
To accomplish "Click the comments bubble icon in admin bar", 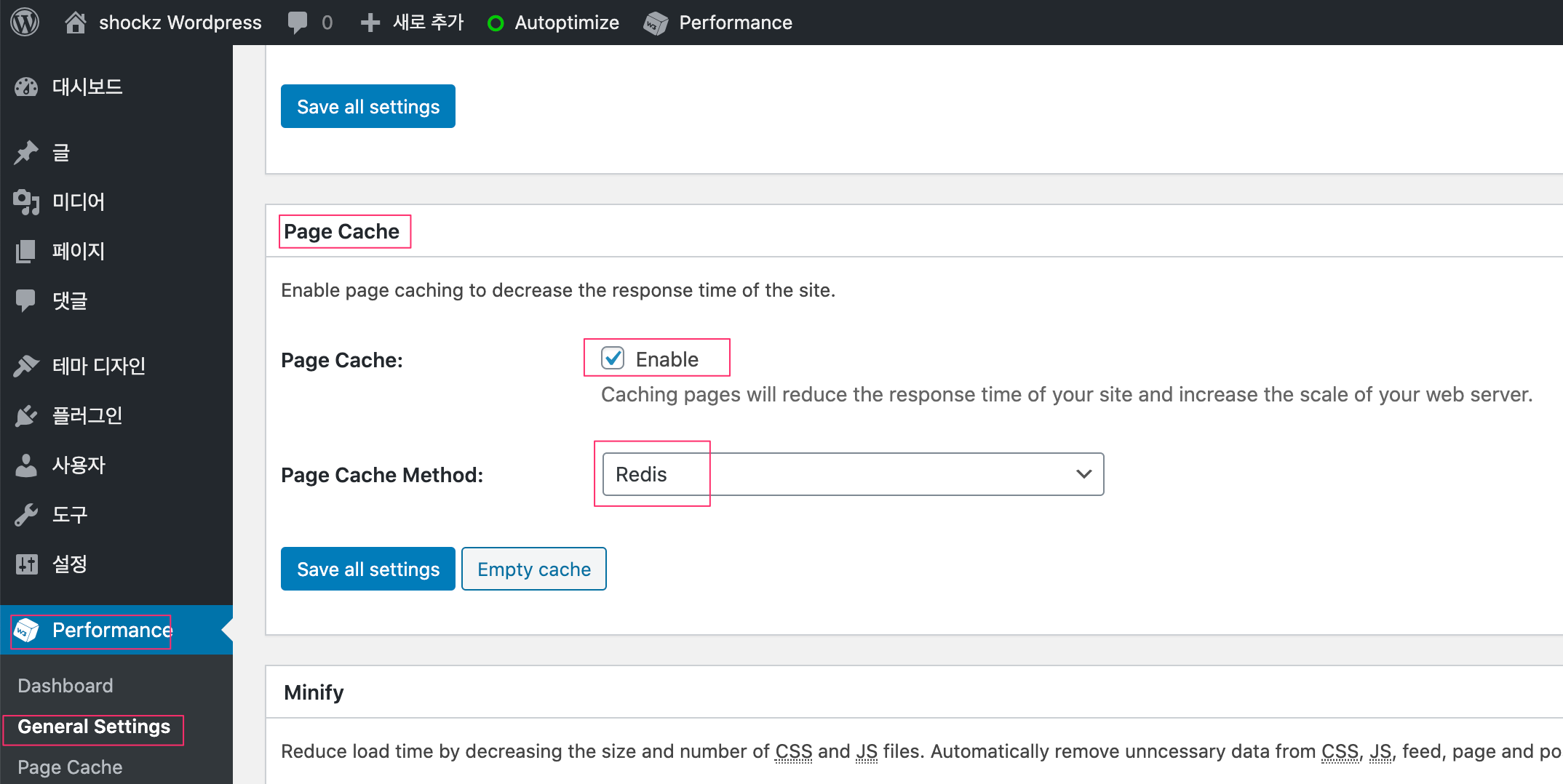I will pos(298,23).
